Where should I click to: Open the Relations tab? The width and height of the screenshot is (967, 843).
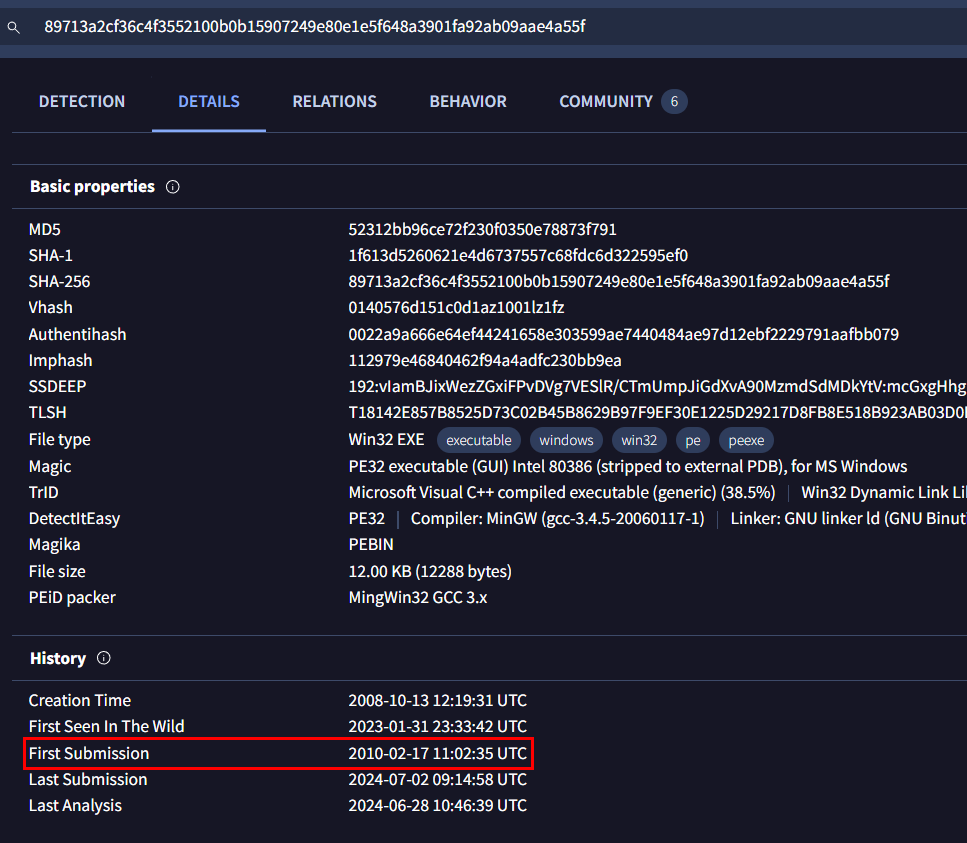click(x=334, y=102)
